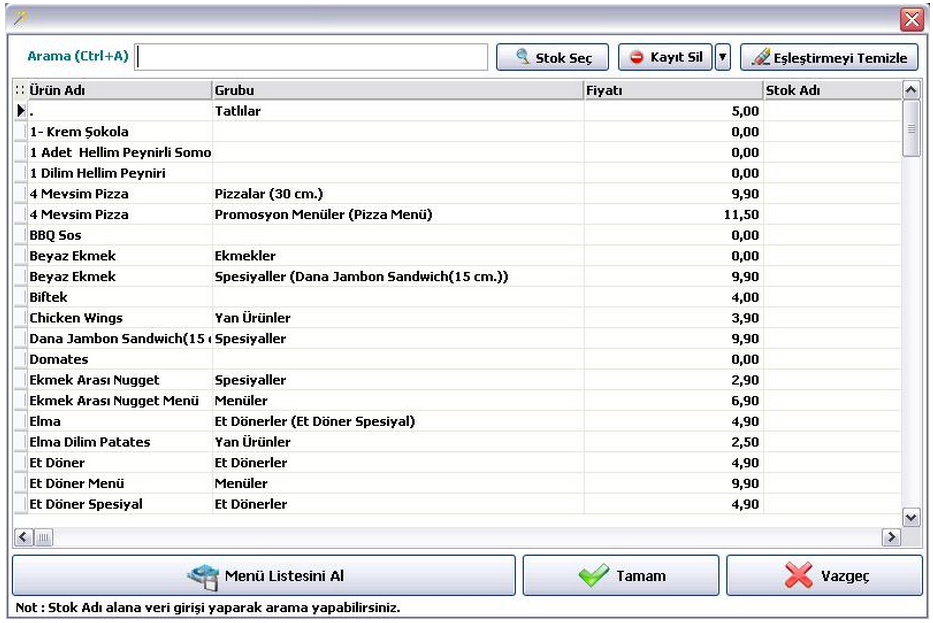The height and width of the screenshot is (623, 933).
Task: Click the price 3,90 for Chicken Wings
Action: [674, 318]
